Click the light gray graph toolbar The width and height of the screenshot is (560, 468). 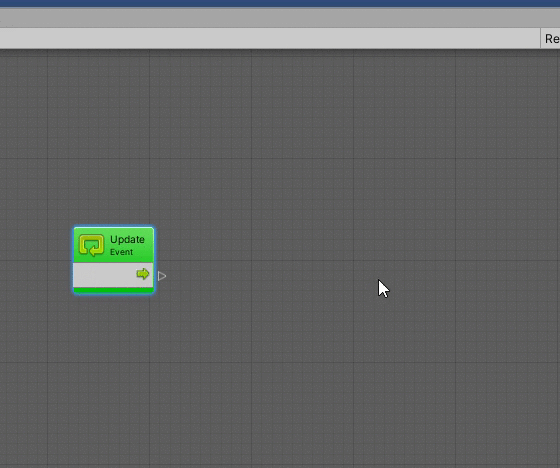click(270, 38)
